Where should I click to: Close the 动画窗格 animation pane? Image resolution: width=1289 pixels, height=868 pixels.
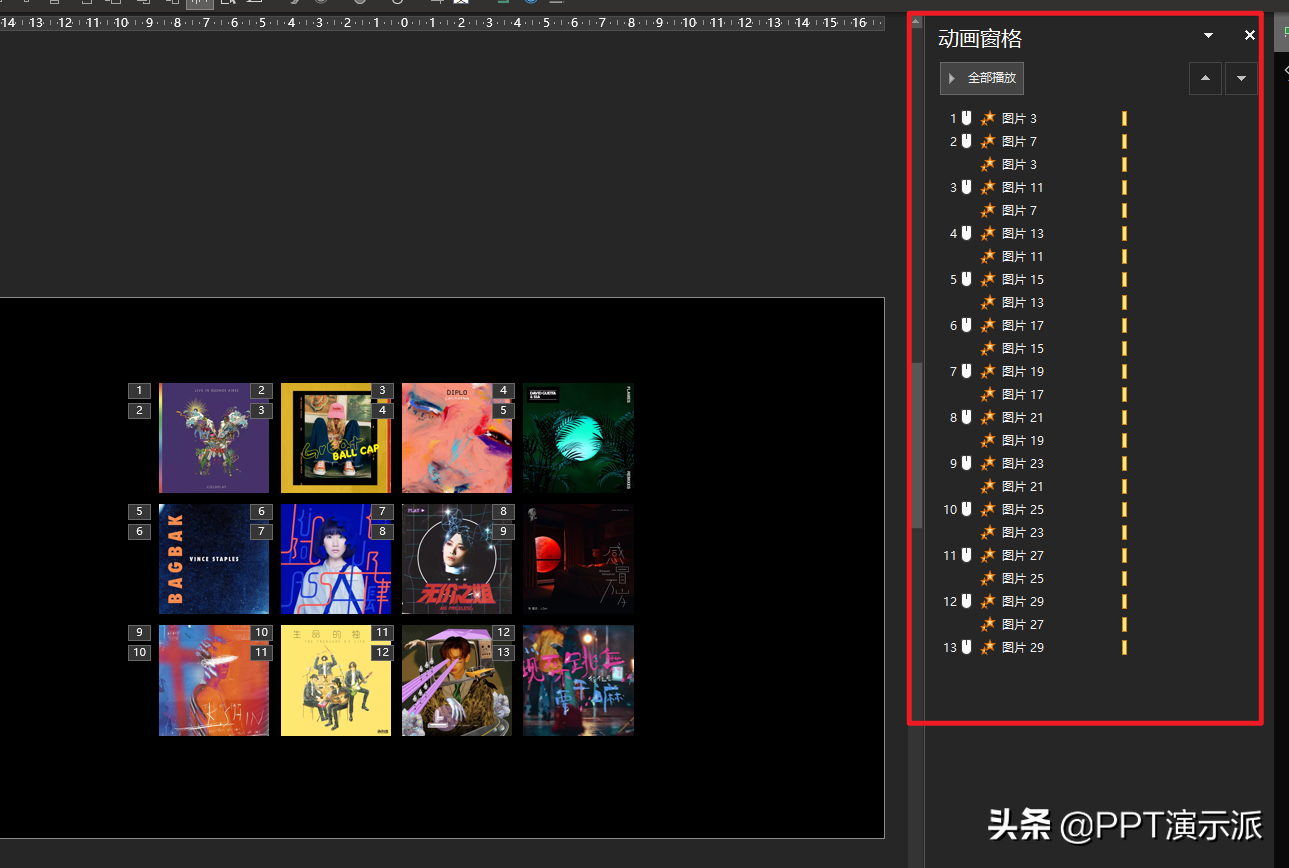[1250, 35]
